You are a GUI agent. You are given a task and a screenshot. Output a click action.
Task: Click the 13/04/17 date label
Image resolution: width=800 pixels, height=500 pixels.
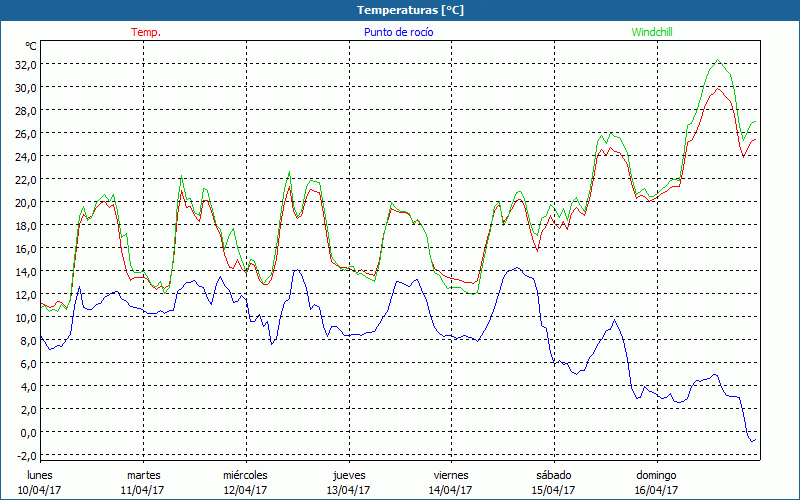tap(348, 490)
